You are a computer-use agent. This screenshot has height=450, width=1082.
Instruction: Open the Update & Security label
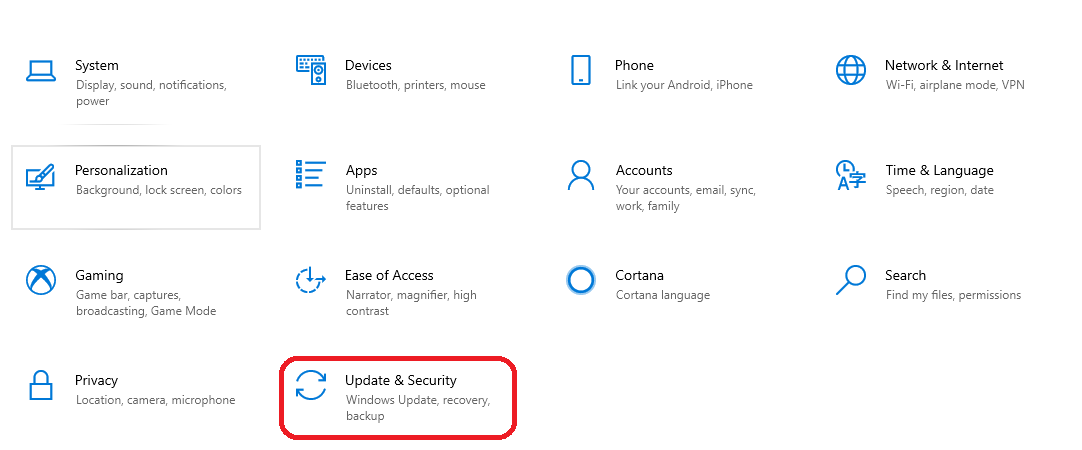pos(401,380)
